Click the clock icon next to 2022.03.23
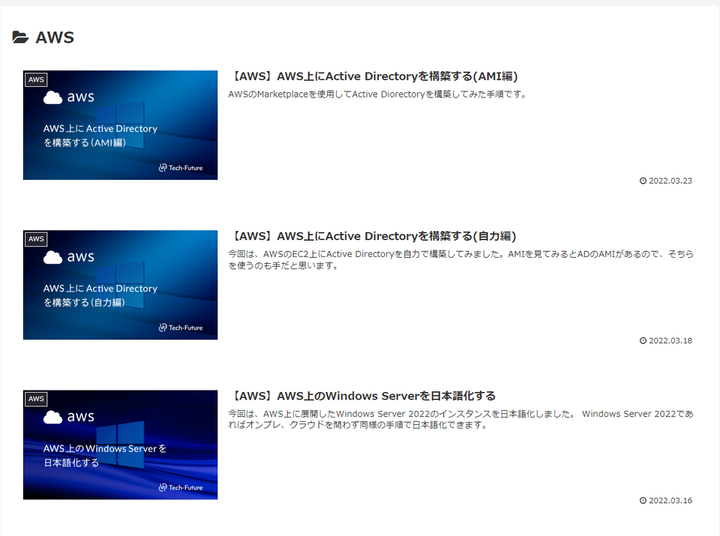This screenshot has width=720, height=536. 643,181
